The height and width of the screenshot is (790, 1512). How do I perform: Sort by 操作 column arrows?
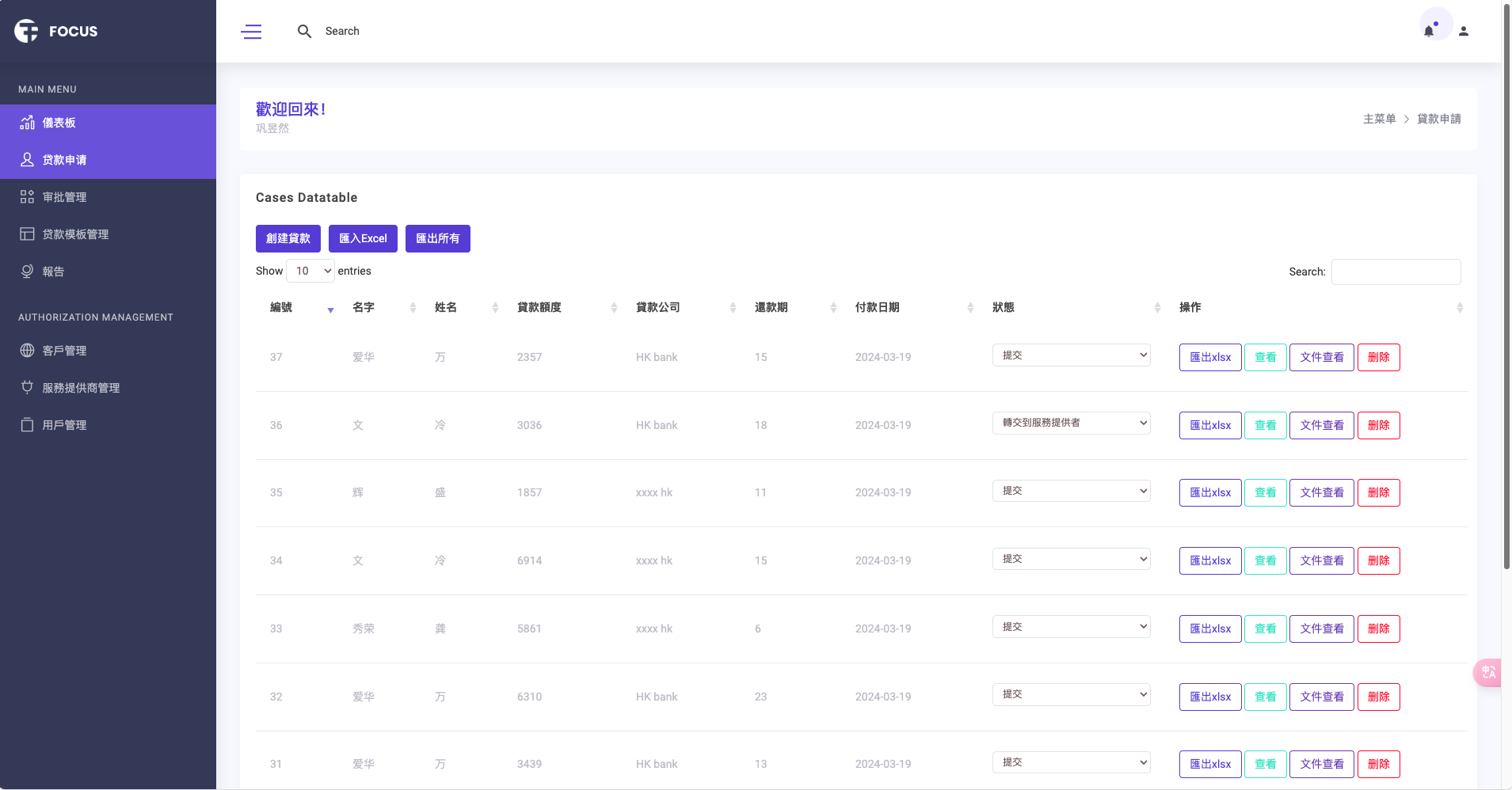coord(1460,308)
